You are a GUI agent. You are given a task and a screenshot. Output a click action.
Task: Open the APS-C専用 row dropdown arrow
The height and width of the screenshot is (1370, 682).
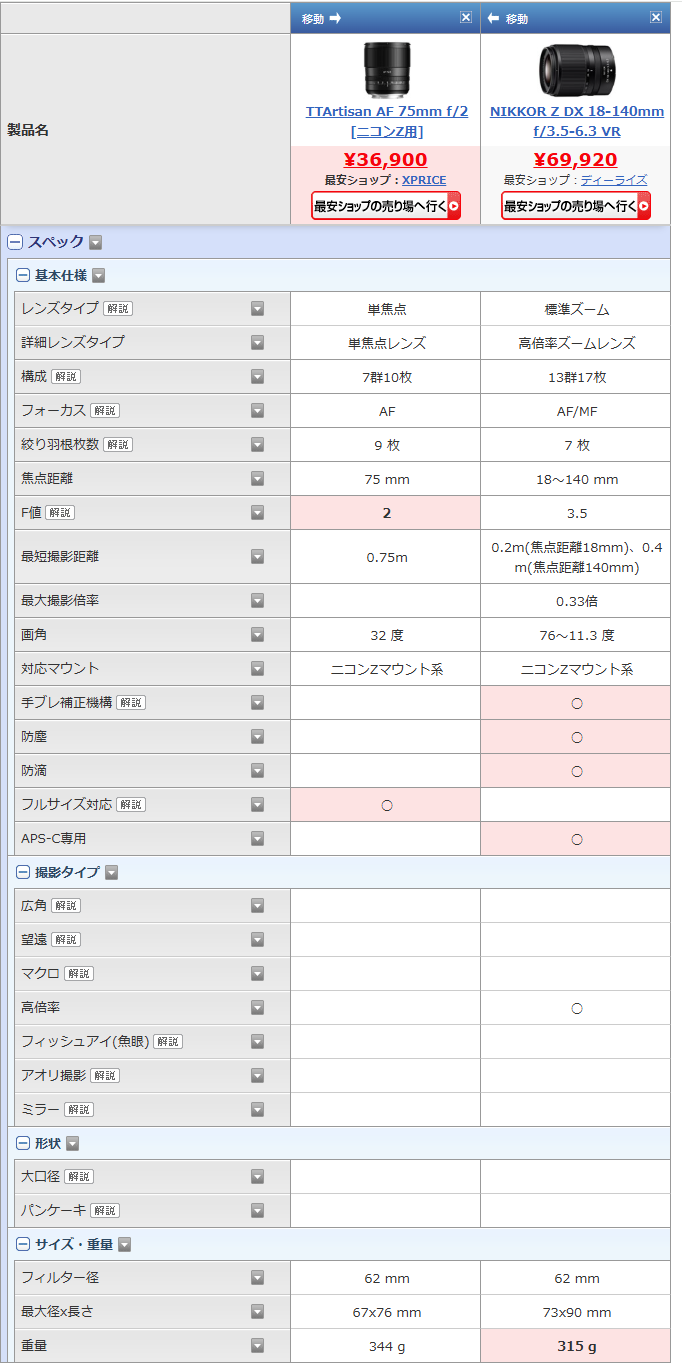[257, 839]
